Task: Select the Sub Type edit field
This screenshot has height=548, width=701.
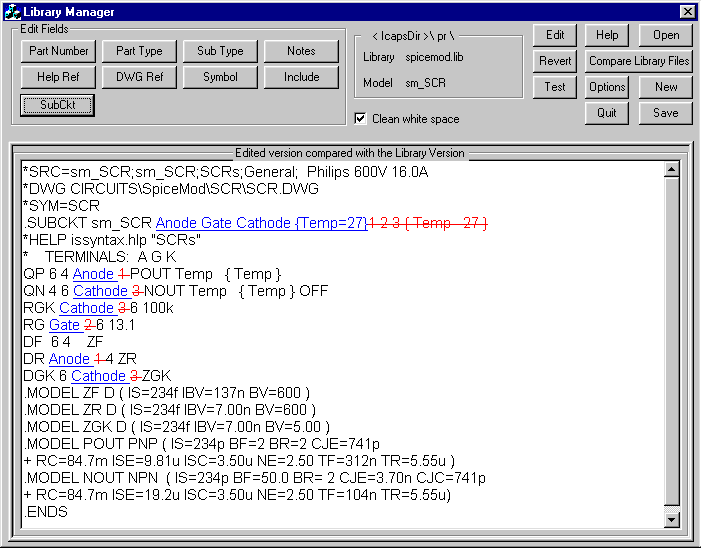Action: (x=220, y=51)
